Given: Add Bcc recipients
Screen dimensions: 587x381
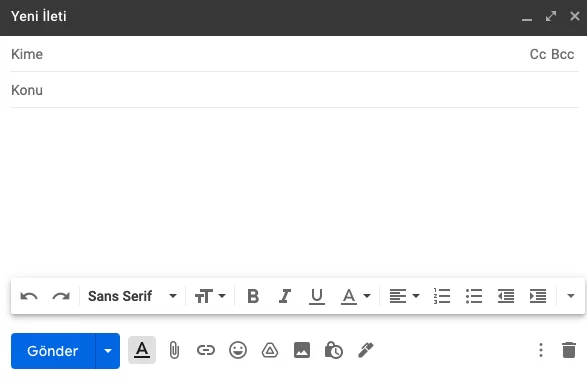Looking at the screenshot, I should (x=563, y=54).
